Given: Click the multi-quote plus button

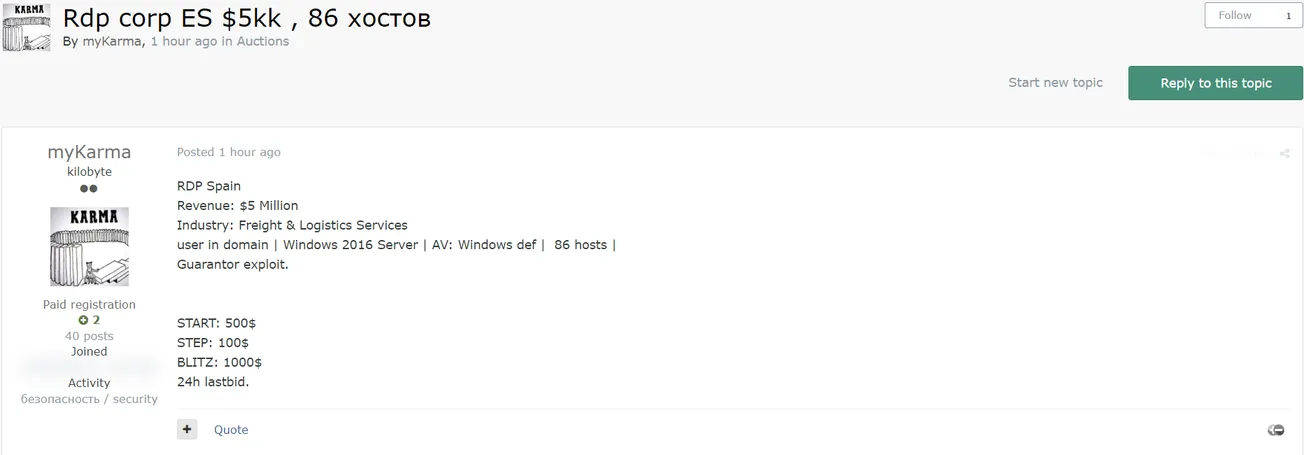Looking at the screenshot, I should pos(187,429).
